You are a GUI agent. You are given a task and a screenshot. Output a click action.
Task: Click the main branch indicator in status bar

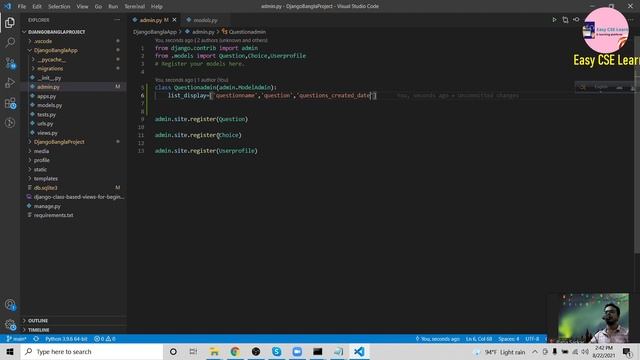16,339
